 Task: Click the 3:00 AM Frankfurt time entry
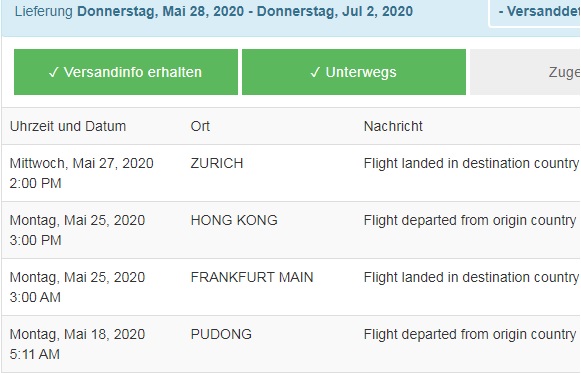point(35,297)
